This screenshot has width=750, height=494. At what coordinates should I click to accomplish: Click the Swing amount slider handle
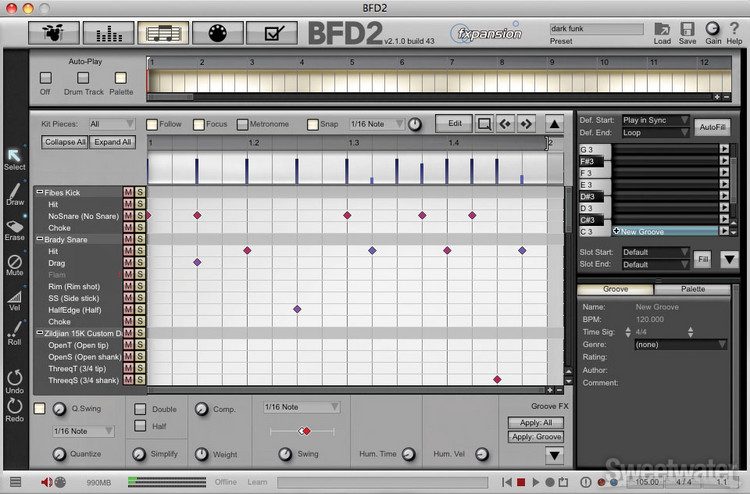(x=305, y=431)
